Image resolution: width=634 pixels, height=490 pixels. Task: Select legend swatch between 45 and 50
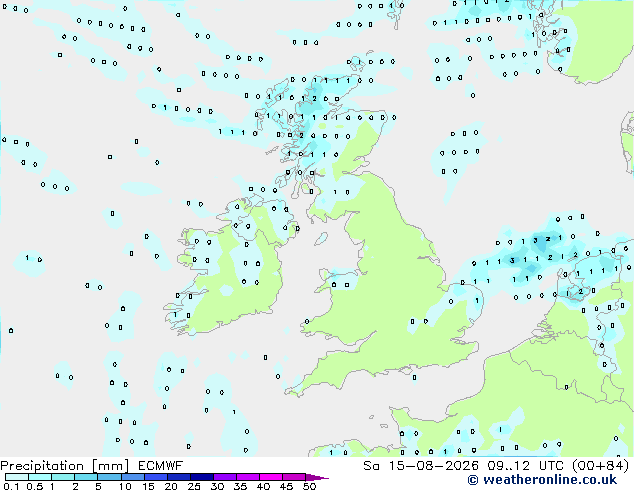tap(294, 477)
